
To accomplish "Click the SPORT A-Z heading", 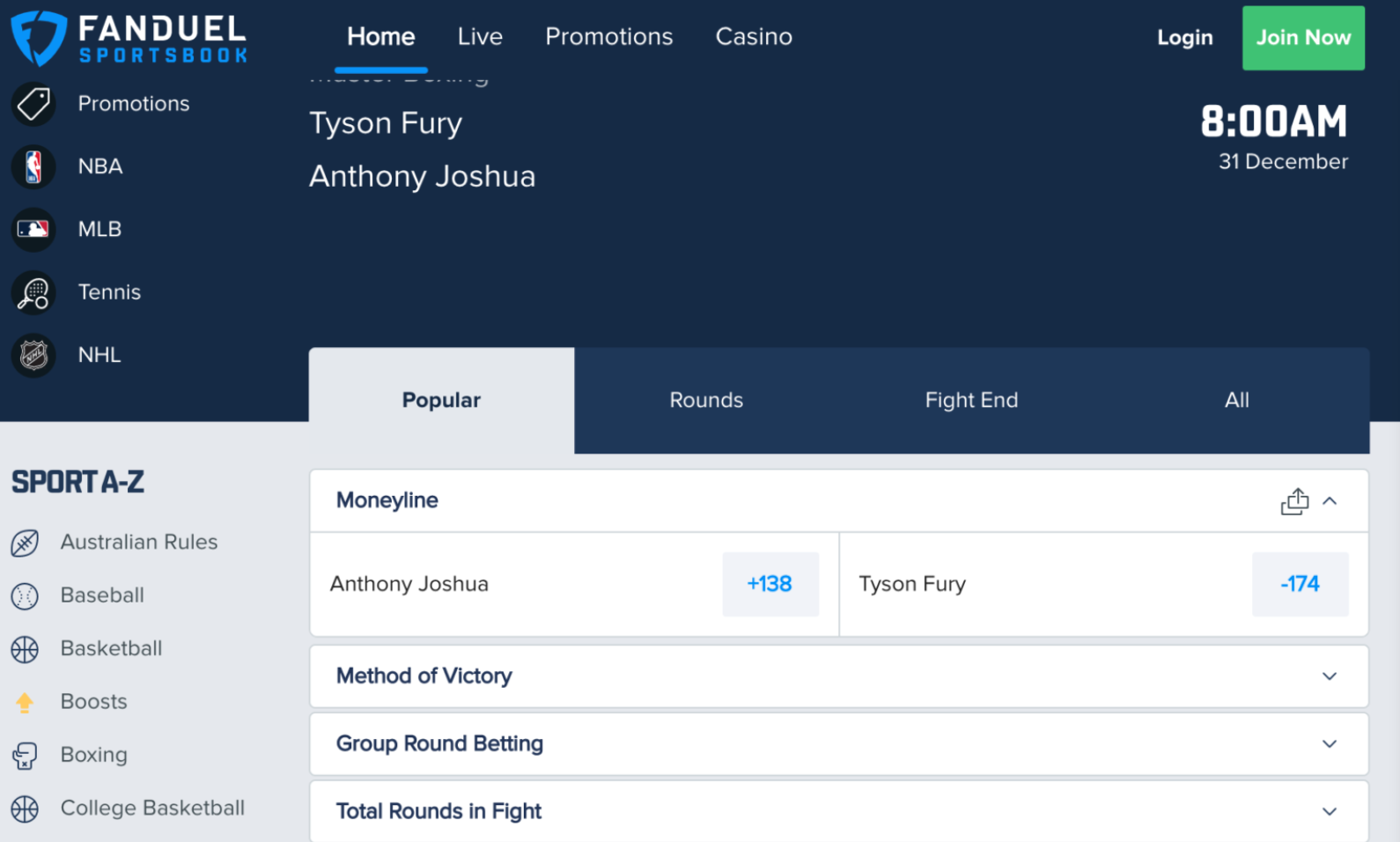I will (x=77, y=483).
